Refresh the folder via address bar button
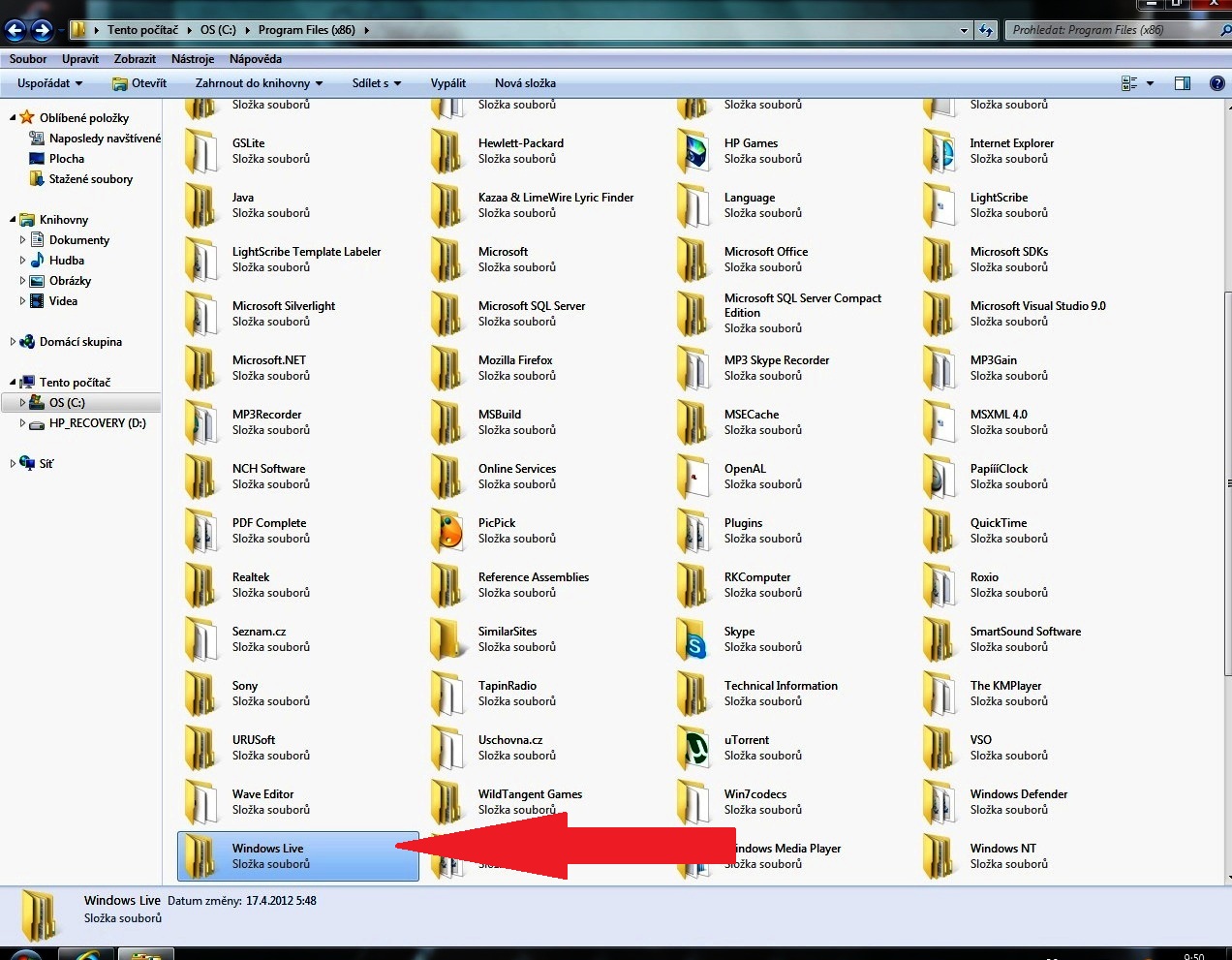The height and width of the screenshot is (960, 1232). tap(986, 30)
